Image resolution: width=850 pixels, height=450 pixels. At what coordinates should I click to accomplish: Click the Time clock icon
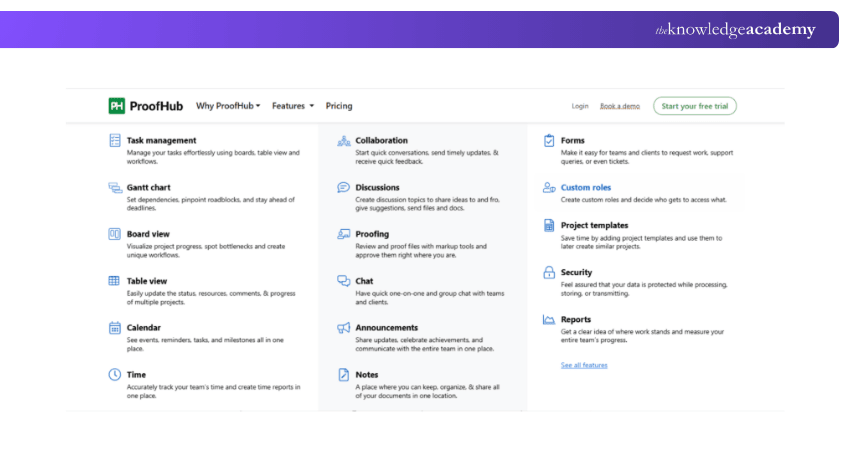114,375
